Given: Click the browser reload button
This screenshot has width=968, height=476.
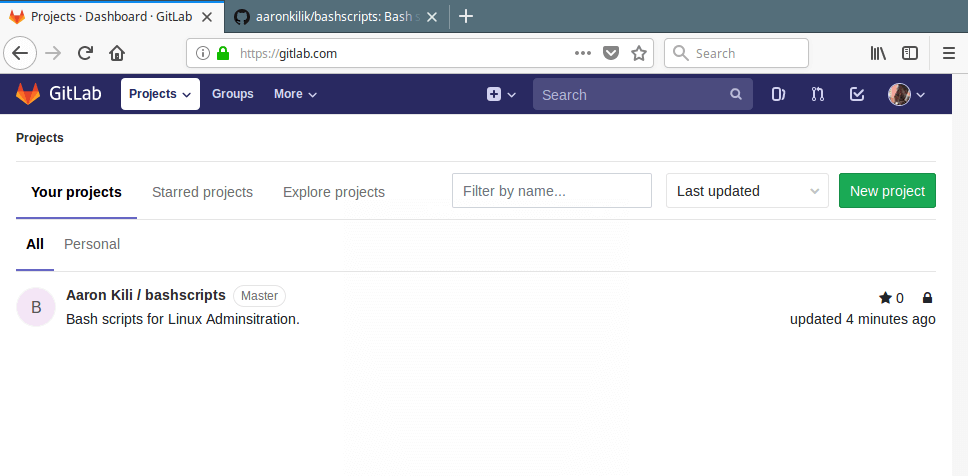Looking at the screenshot, I should (x=86, y=54).
